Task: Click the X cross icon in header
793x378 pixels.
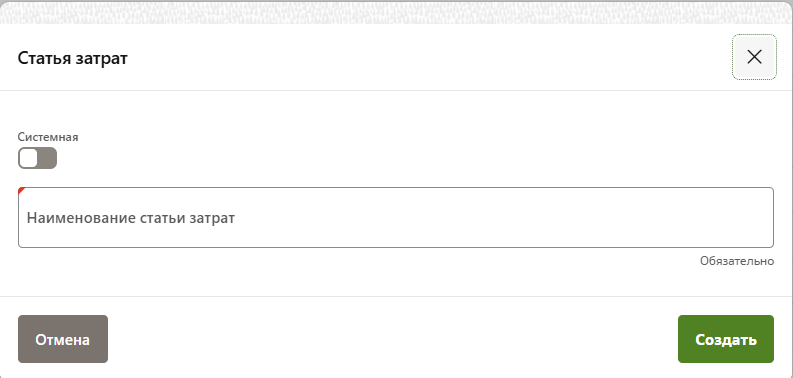Action: (x=754, y=57)
